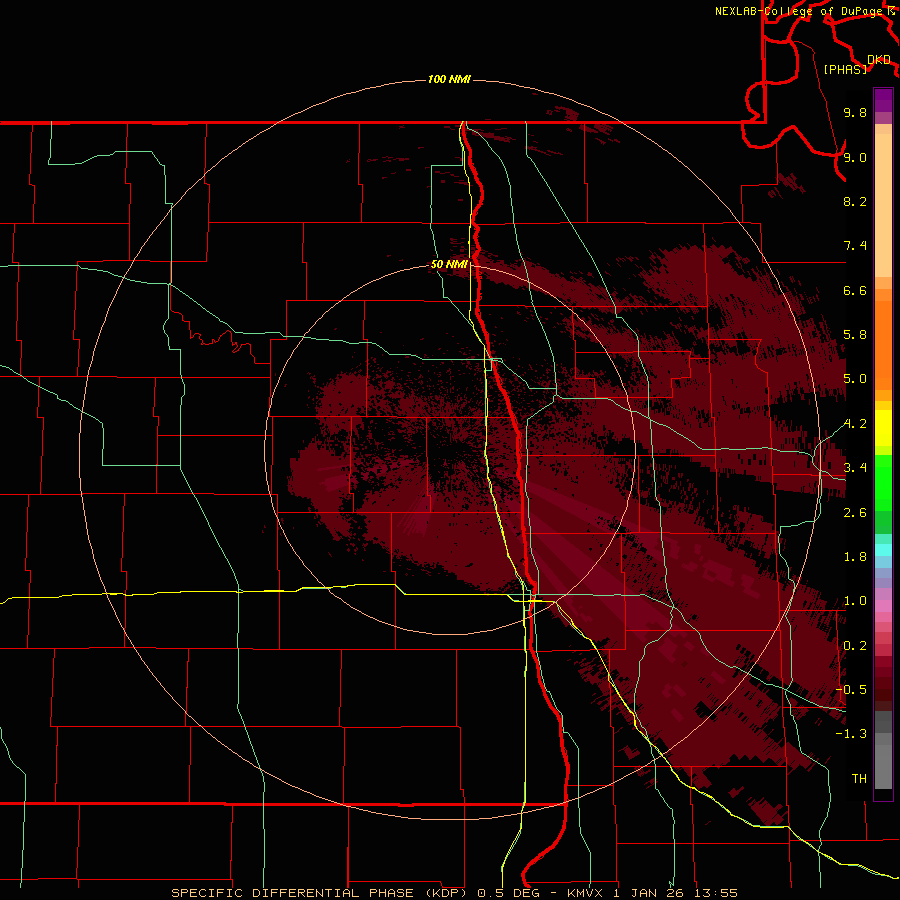
Task: Click the 5.8 value on the color scale
Action: tap(855, 335)
